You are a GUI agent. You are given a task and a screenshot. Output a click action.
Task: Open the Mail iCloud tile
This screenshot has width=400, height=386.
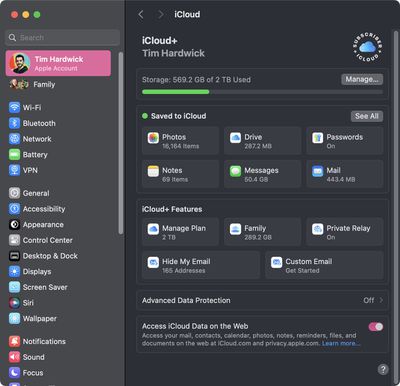[x=345, y=174]
